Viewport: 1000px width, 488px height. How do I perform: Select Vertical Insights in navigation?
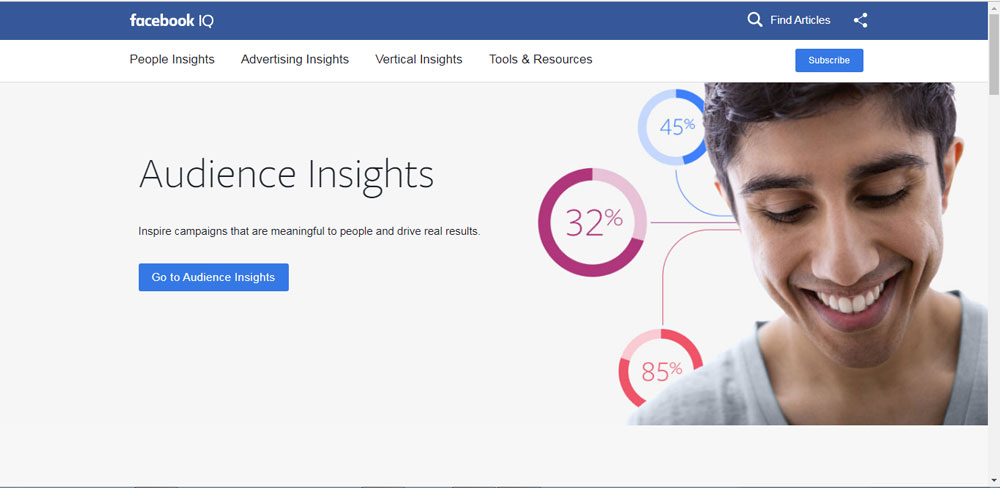click(x=419, y=60)
